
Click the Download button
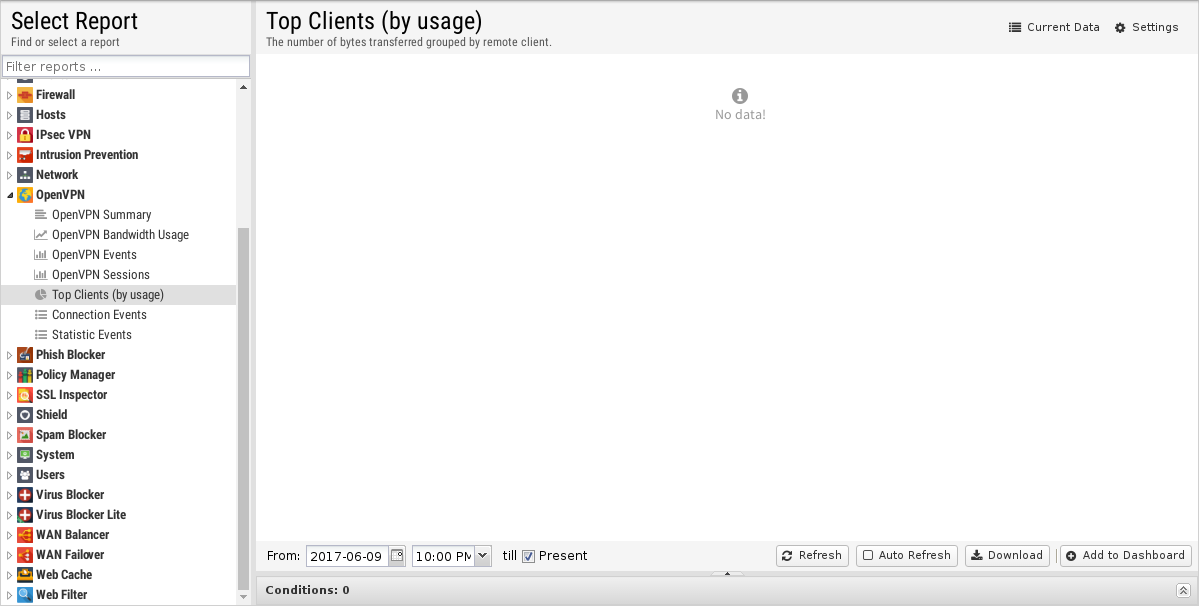point(1007,556)
